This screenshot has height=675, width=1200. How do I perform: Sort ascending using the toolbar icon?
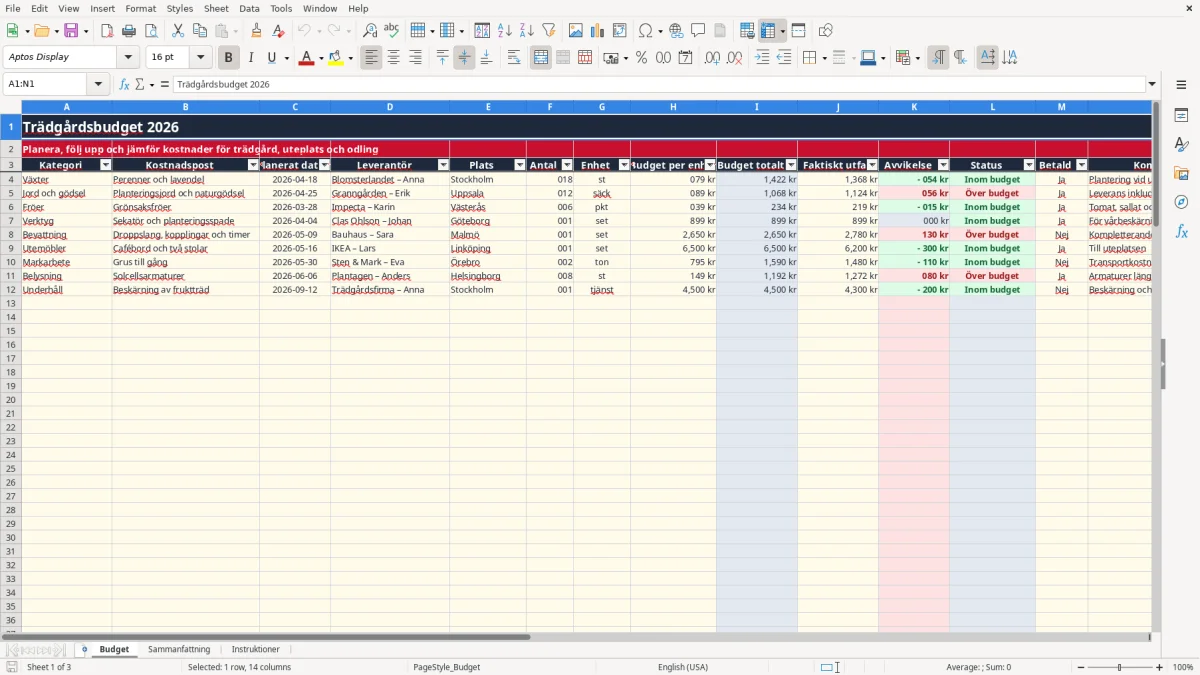[505, 31]
